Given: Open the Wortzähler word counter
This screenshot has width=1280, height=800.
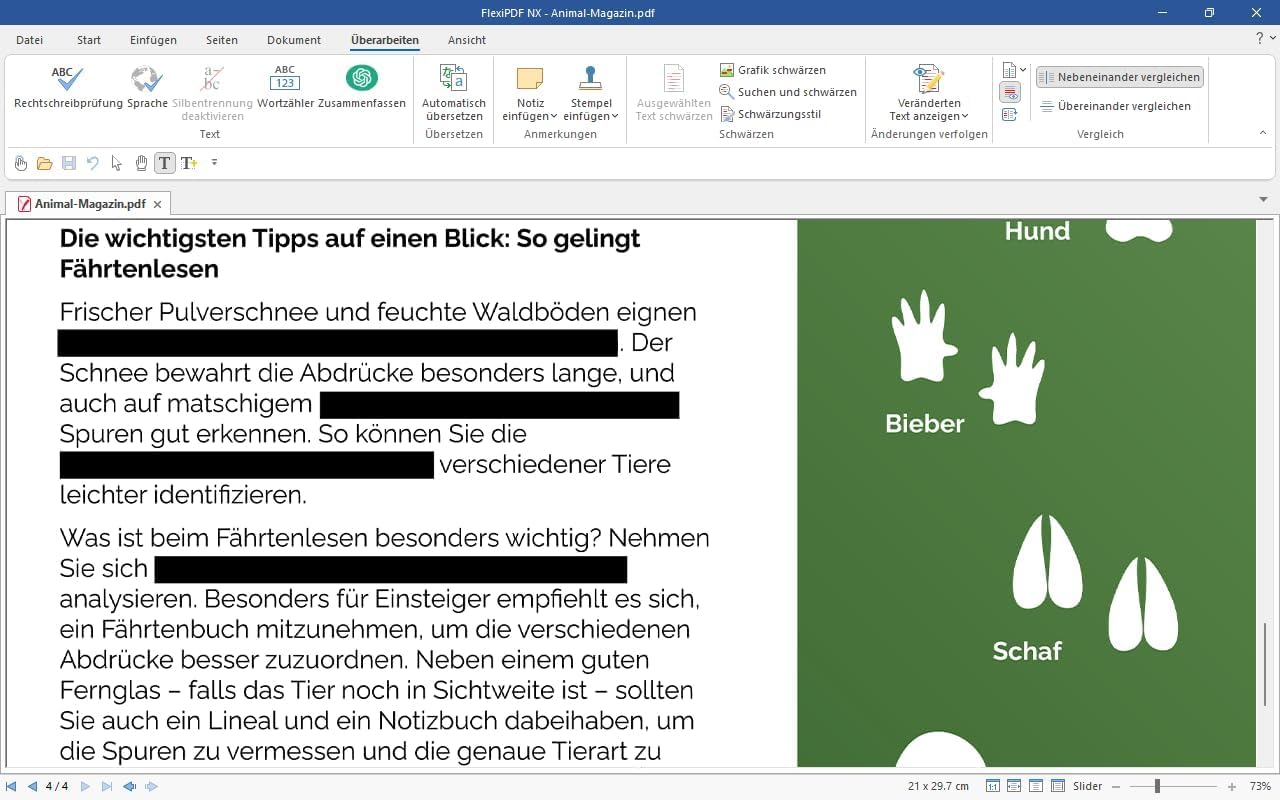Looking at the screenshot, I should click(285, 87).
